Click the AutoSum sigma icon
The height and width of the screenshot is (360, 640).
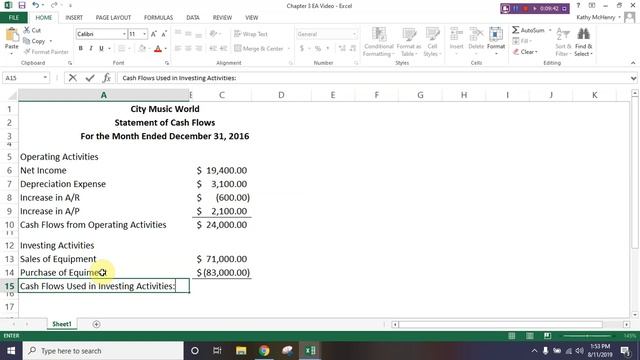click(516, 30)
